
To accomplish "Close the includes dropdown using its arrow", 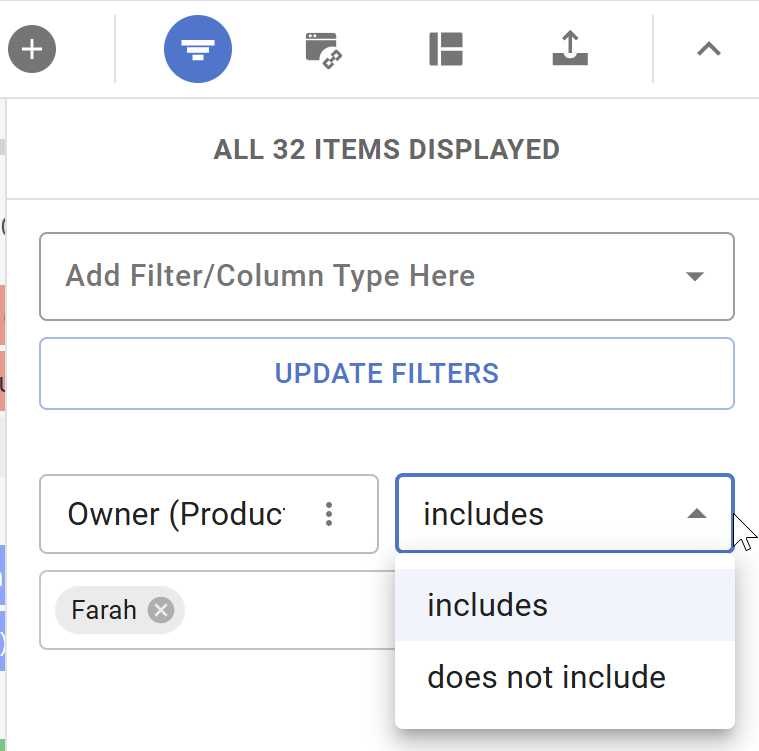I will (x=697, y=514).
